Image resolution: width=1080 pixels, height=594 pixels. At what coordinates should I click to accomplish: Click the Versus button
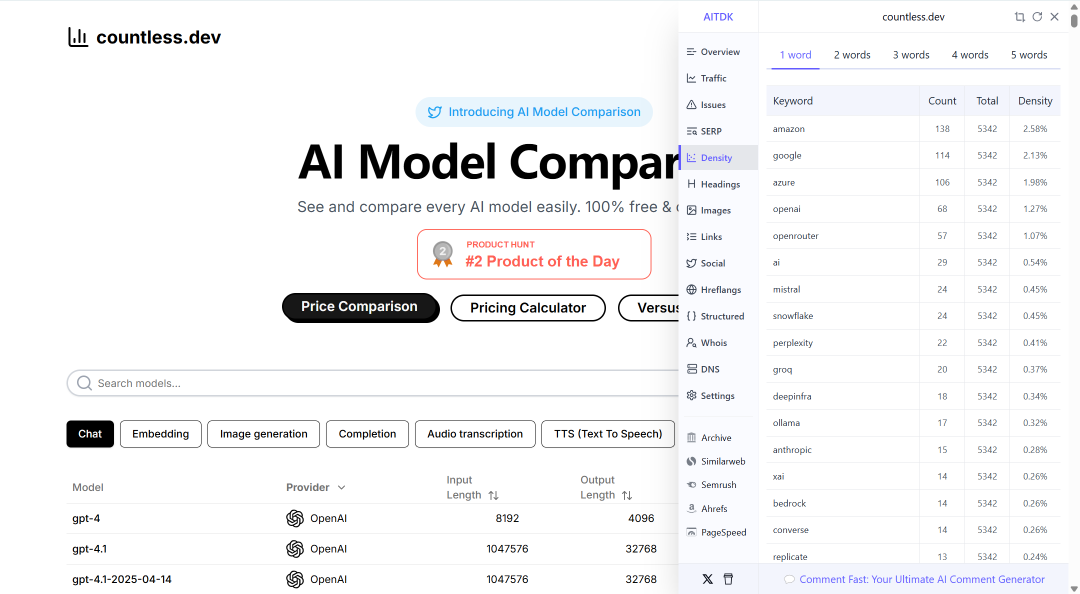pos(649,308)
